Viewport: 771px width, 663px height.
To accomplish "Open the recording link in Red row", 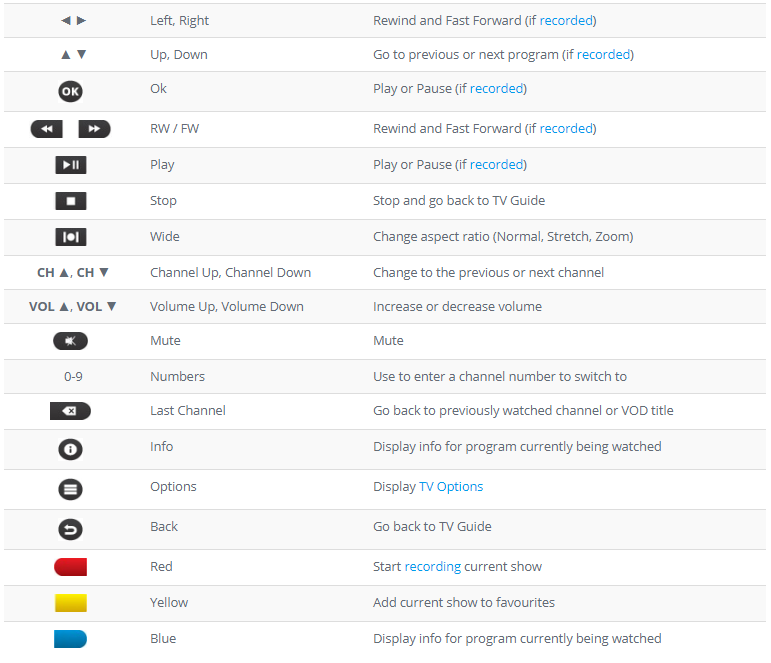I will tap(433, 567).
